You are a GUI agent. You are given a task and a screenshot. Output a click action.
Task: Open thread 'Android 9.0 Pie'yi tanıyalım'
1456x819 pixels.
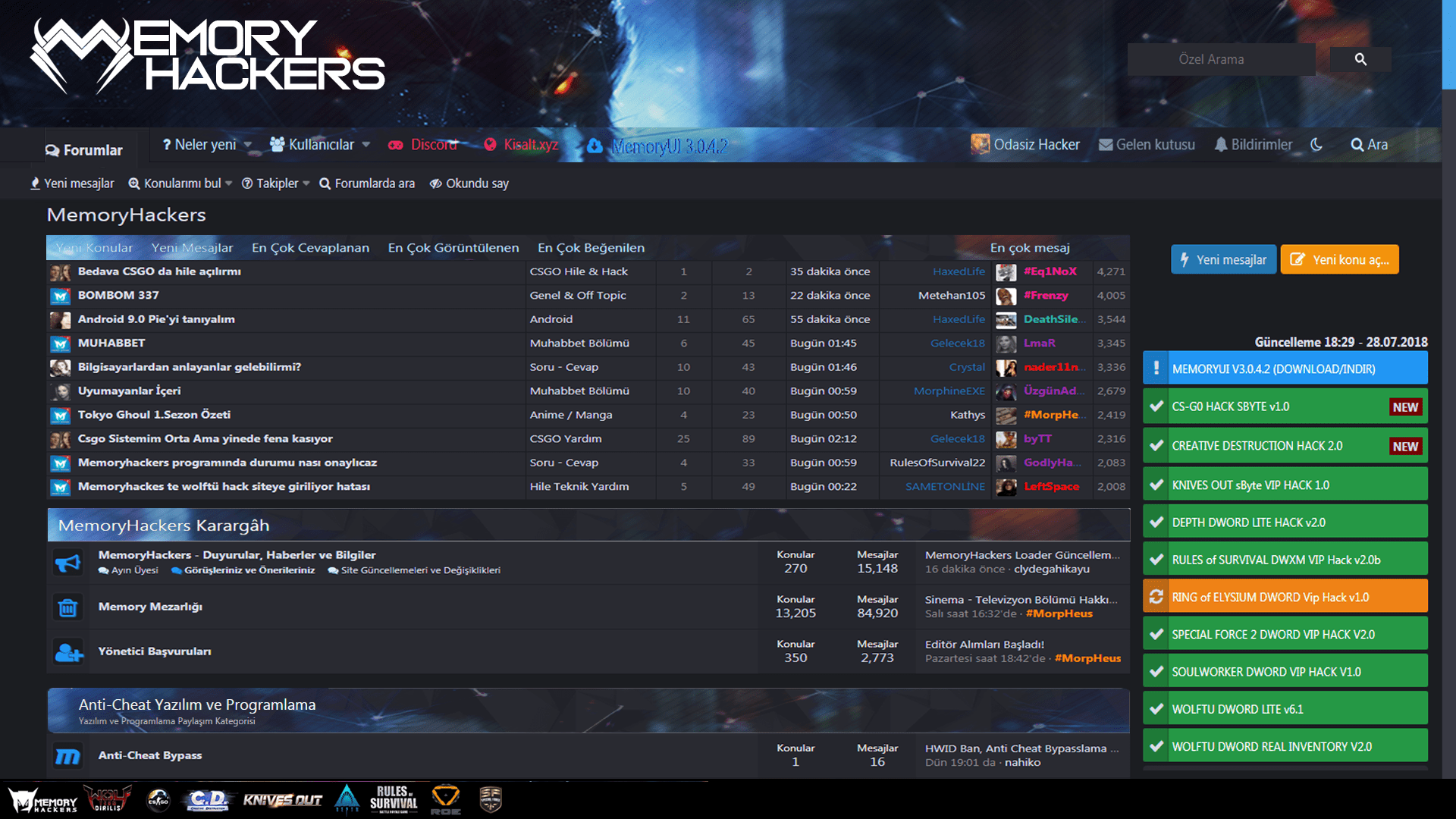pos(156,319)
